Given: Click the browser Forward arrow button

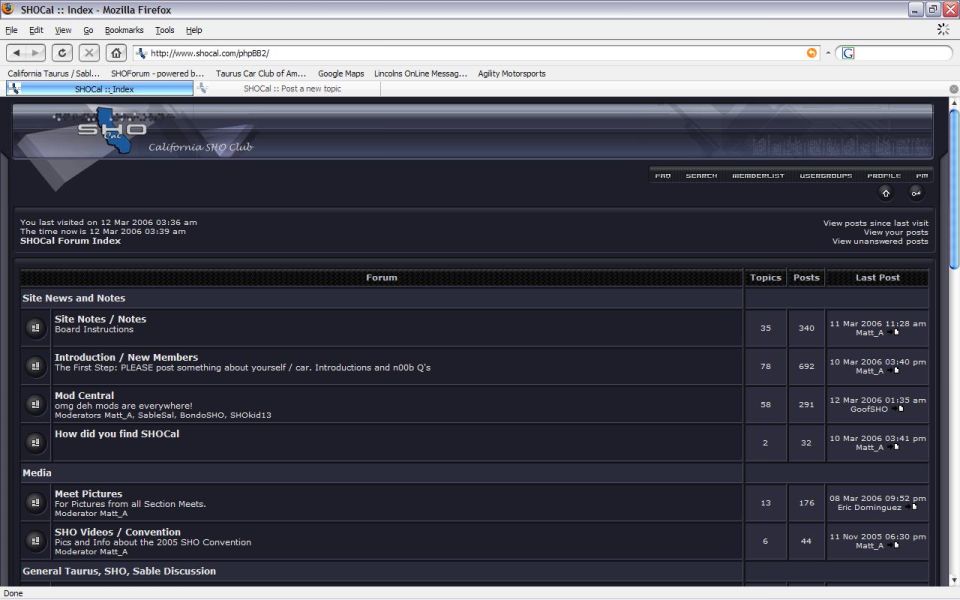Looking at the screenshot, I should click(36, 53).
